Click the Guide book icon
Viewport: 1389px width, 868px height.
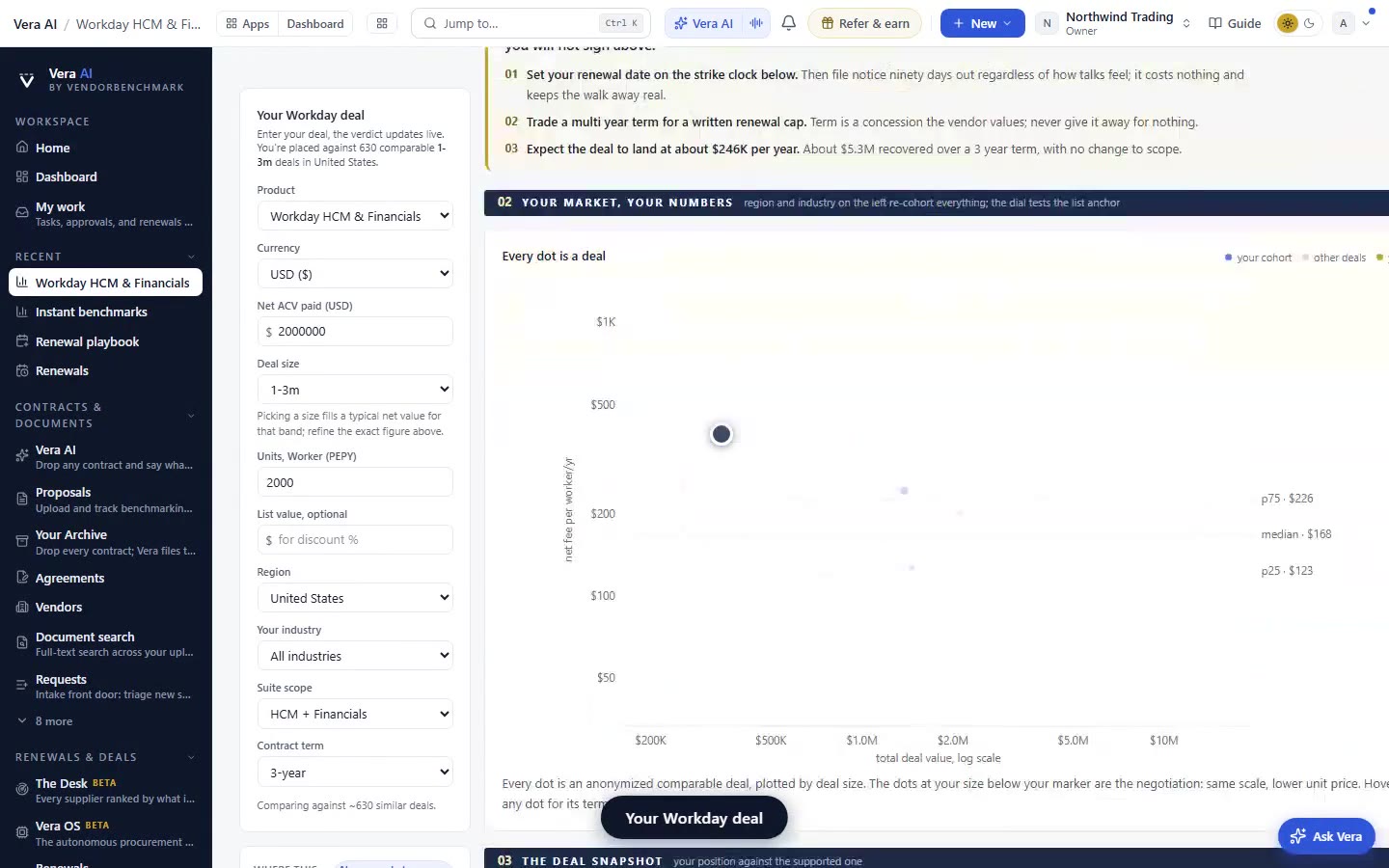pos(1215,23)
